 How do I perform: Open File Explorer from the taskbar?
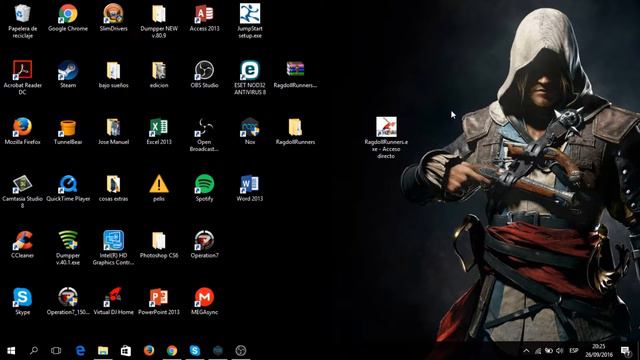tap(103, 351)
